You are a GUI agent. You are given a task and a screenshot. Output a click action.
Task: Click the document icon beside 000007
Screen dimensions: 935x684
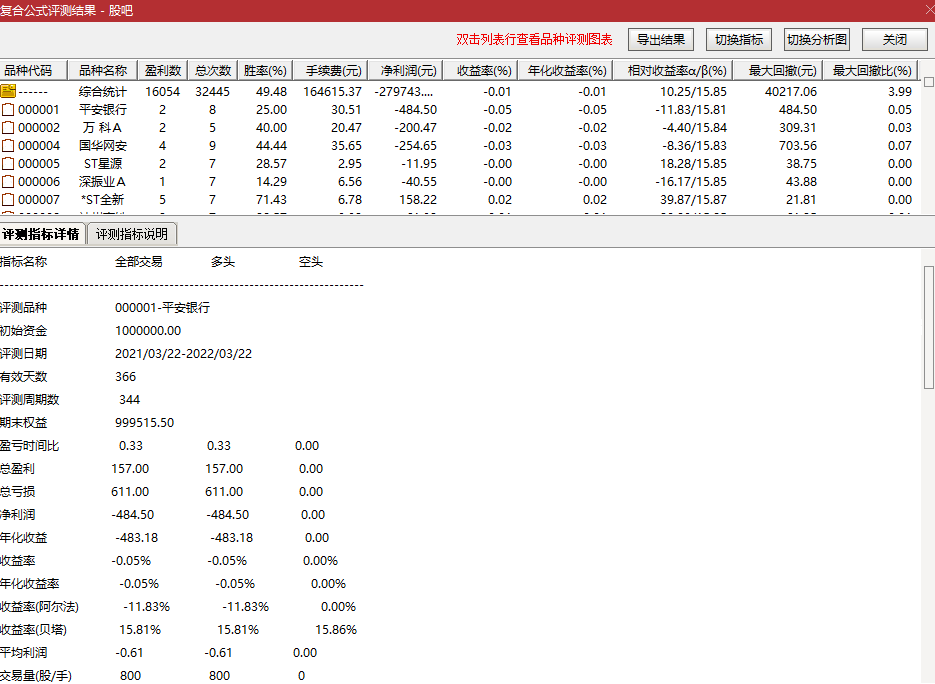[8, 200]
